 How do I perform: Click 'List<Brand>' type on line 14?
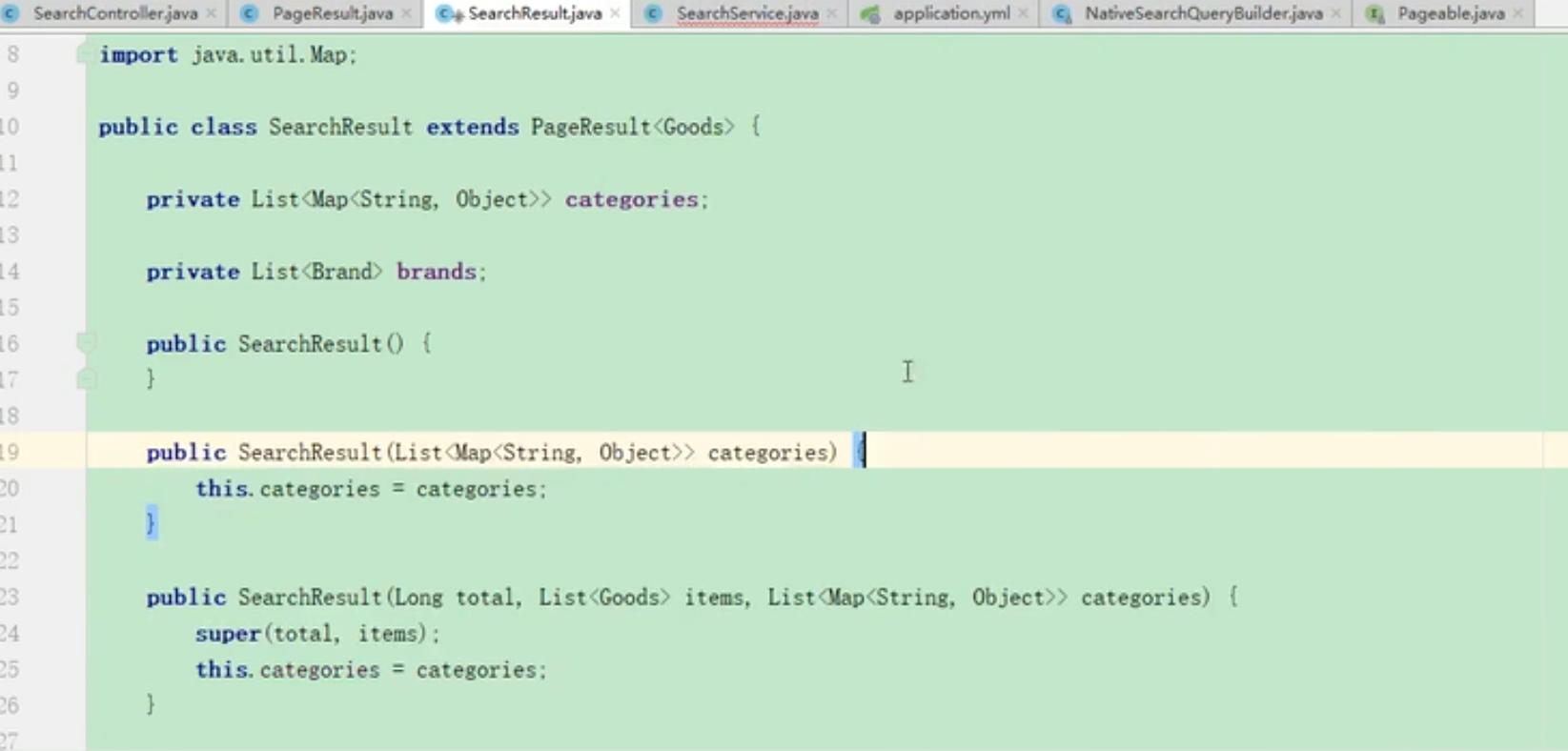tap(317, 273)
